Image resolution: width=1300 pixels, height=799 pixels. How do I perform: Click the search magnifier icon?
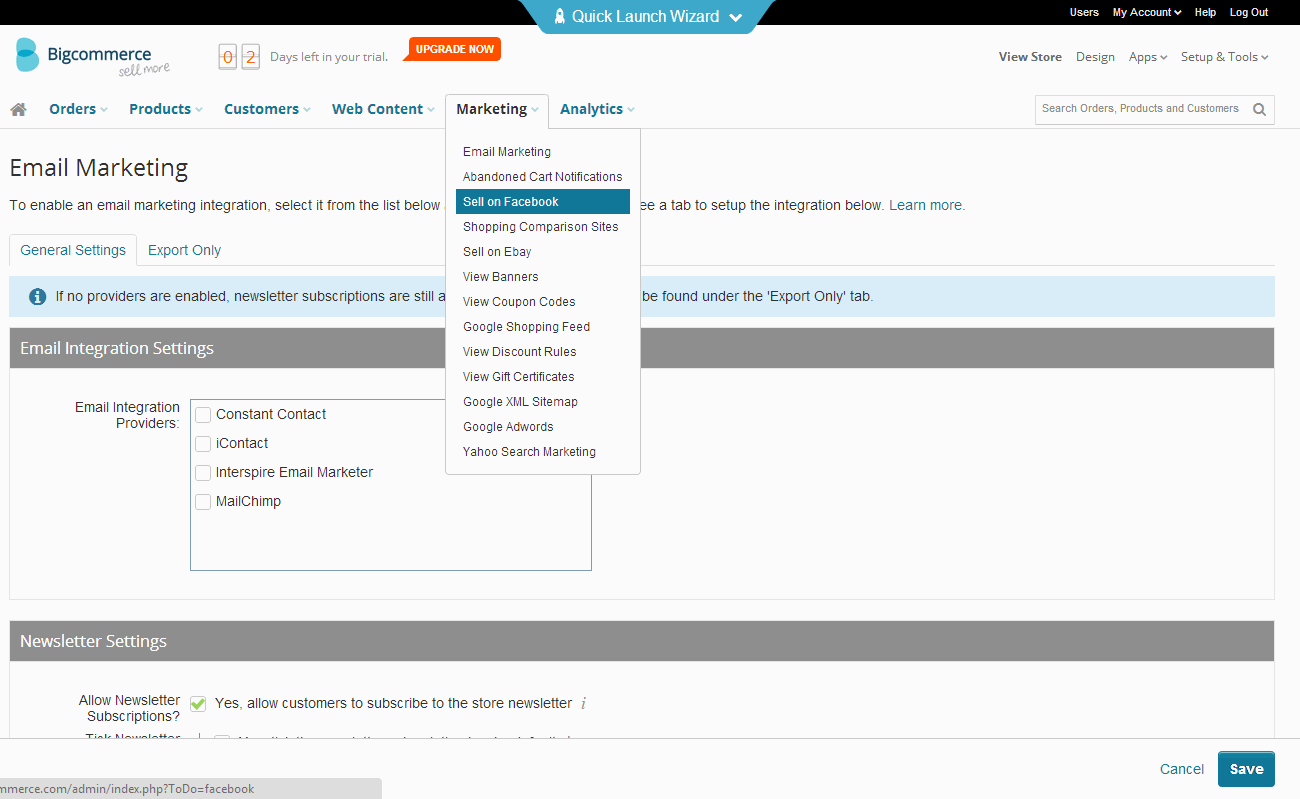(x=1259, y=109)
